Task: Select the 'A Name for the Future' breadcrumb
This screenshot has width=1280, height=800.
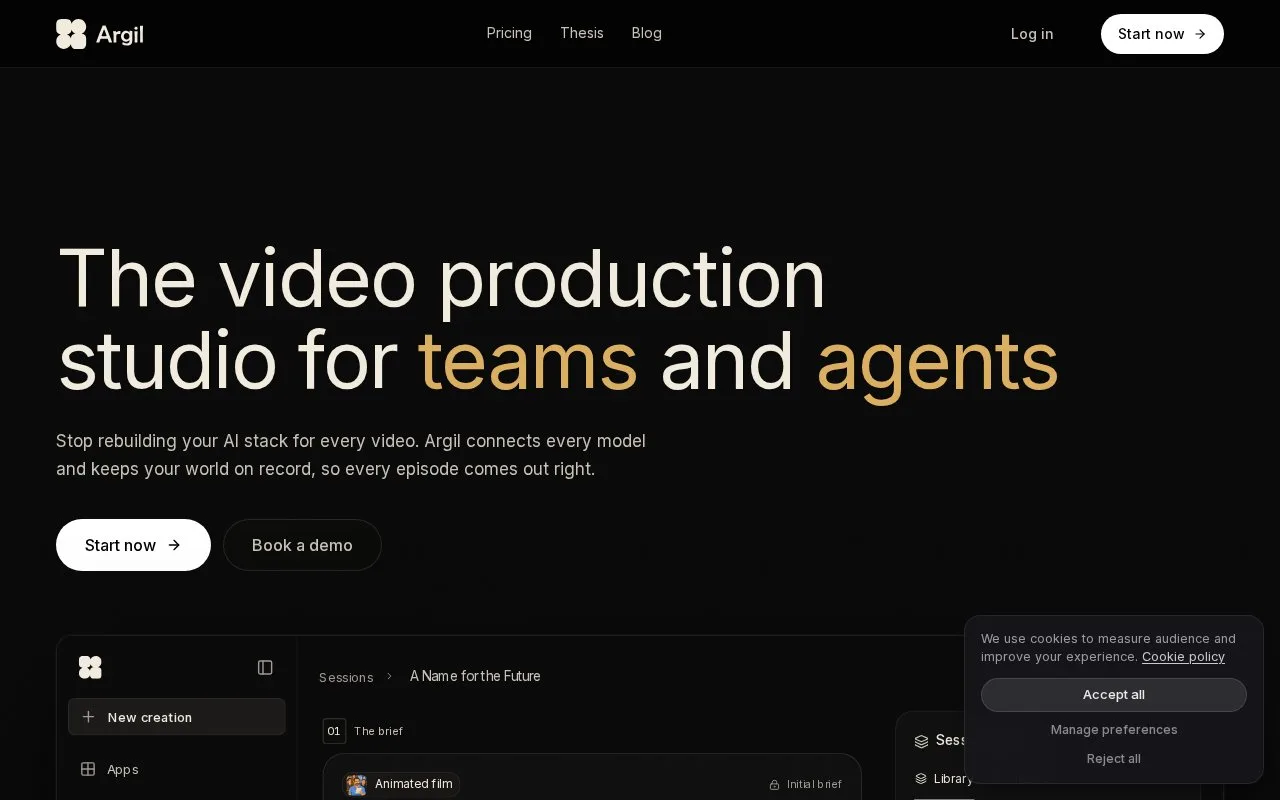Action: (475, 676)
